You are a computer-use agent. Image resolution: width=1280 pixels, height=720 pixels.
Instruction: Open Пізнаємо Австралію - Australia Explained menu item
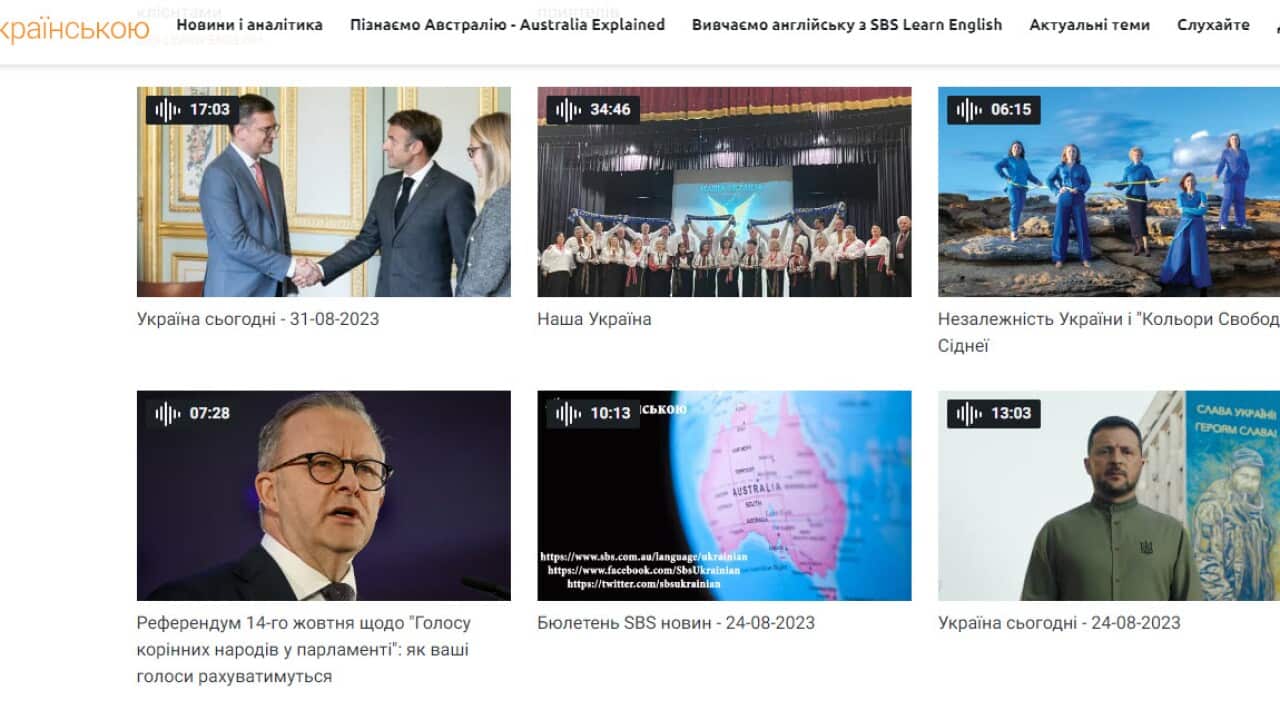point(507,25)
